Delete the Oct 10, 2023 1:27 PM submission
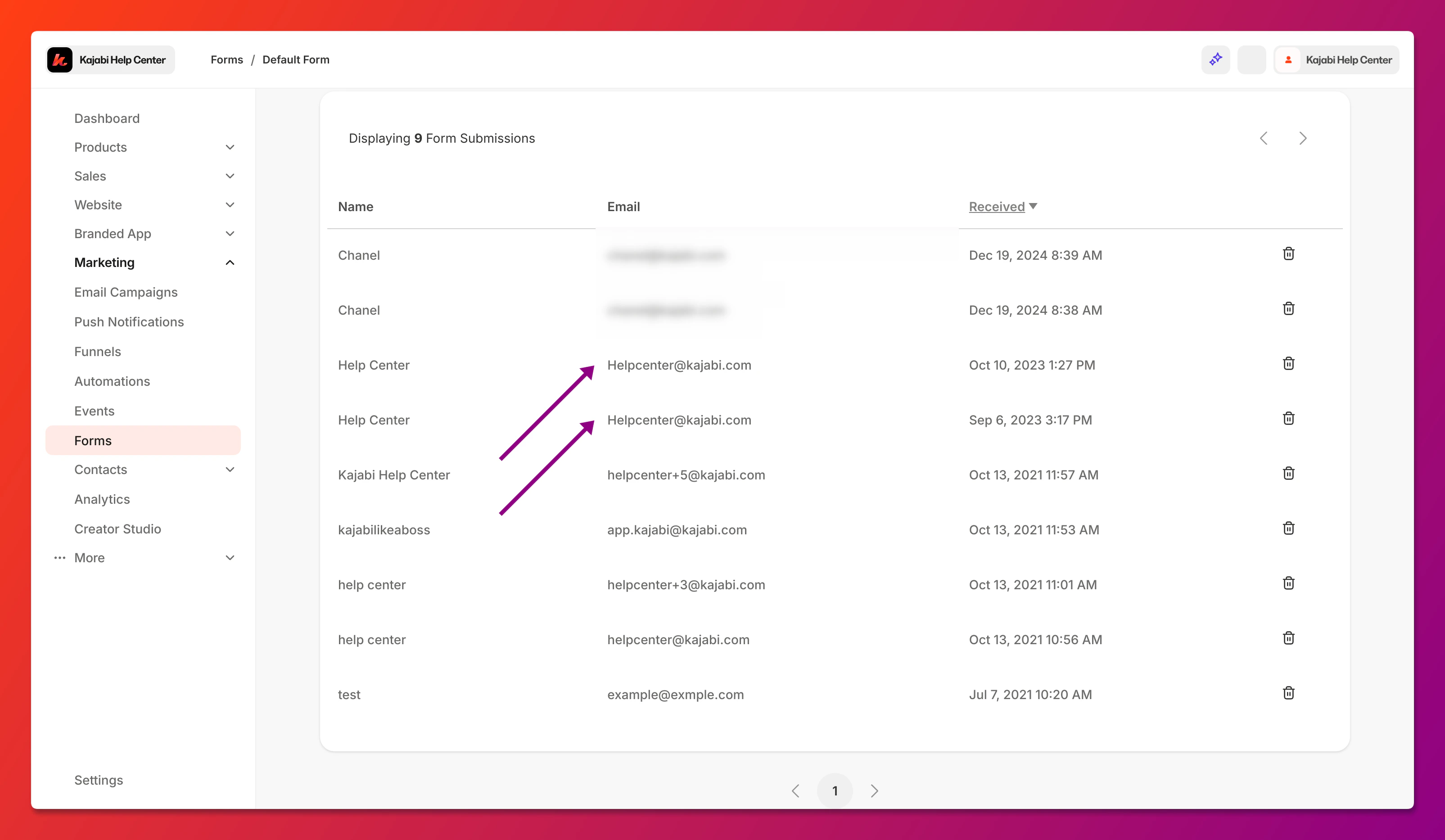1445x840 pixels. pos(1288,364)
